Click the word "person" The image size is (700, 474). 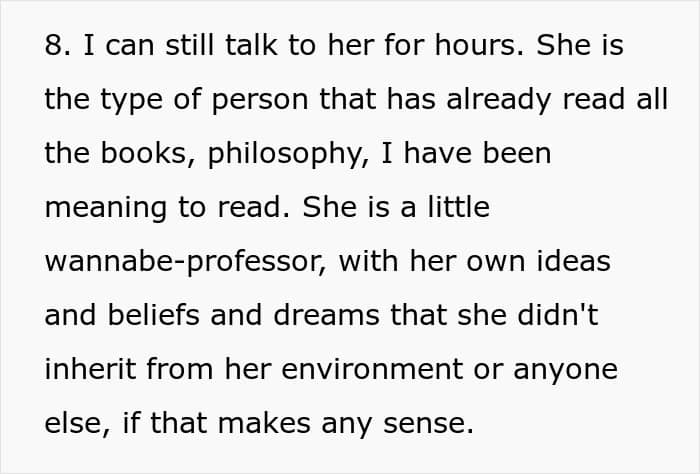click(x=260, y=101)
